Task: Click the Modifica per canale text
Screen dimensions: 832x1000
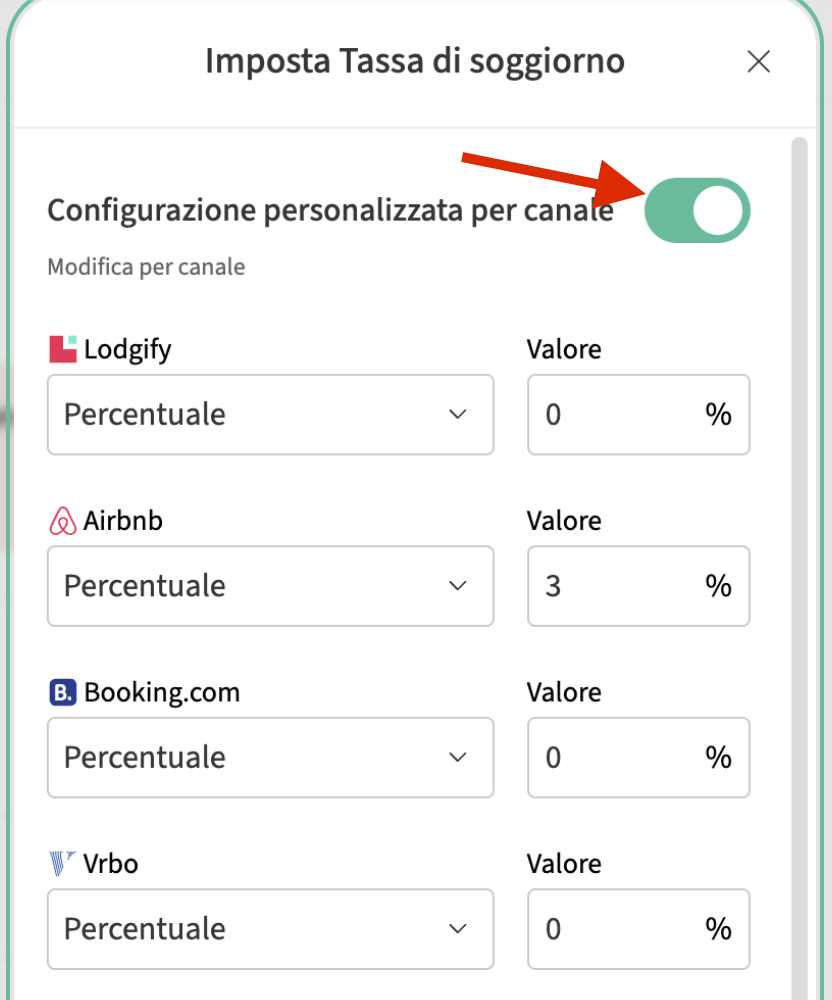Action: (146, 267)
